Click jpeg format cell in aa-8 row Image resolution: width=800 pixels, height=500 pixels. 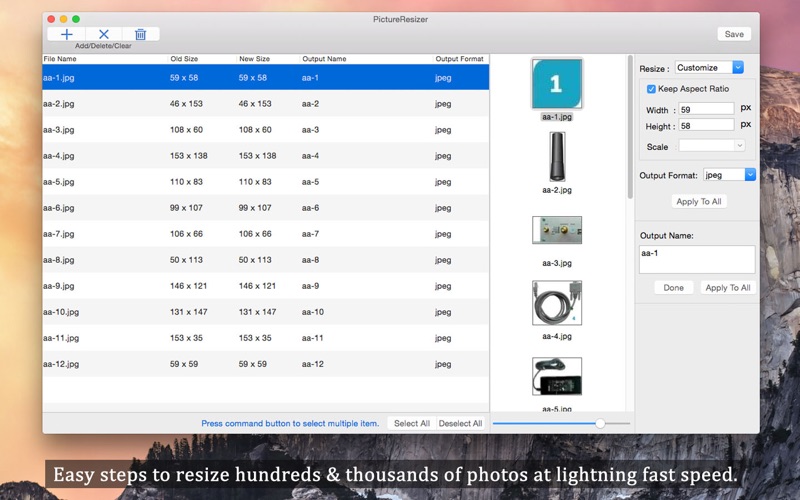(443, 260)
